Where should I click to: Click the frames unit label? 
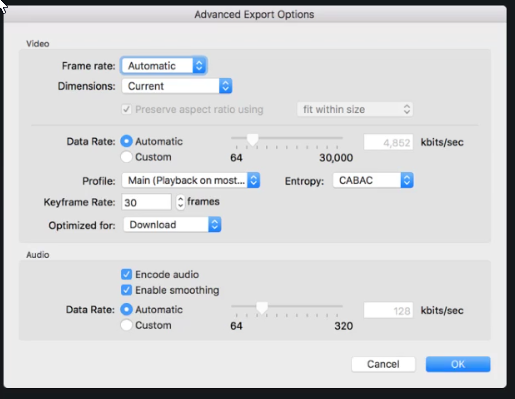pyautogui.click(x=203, y=202)
